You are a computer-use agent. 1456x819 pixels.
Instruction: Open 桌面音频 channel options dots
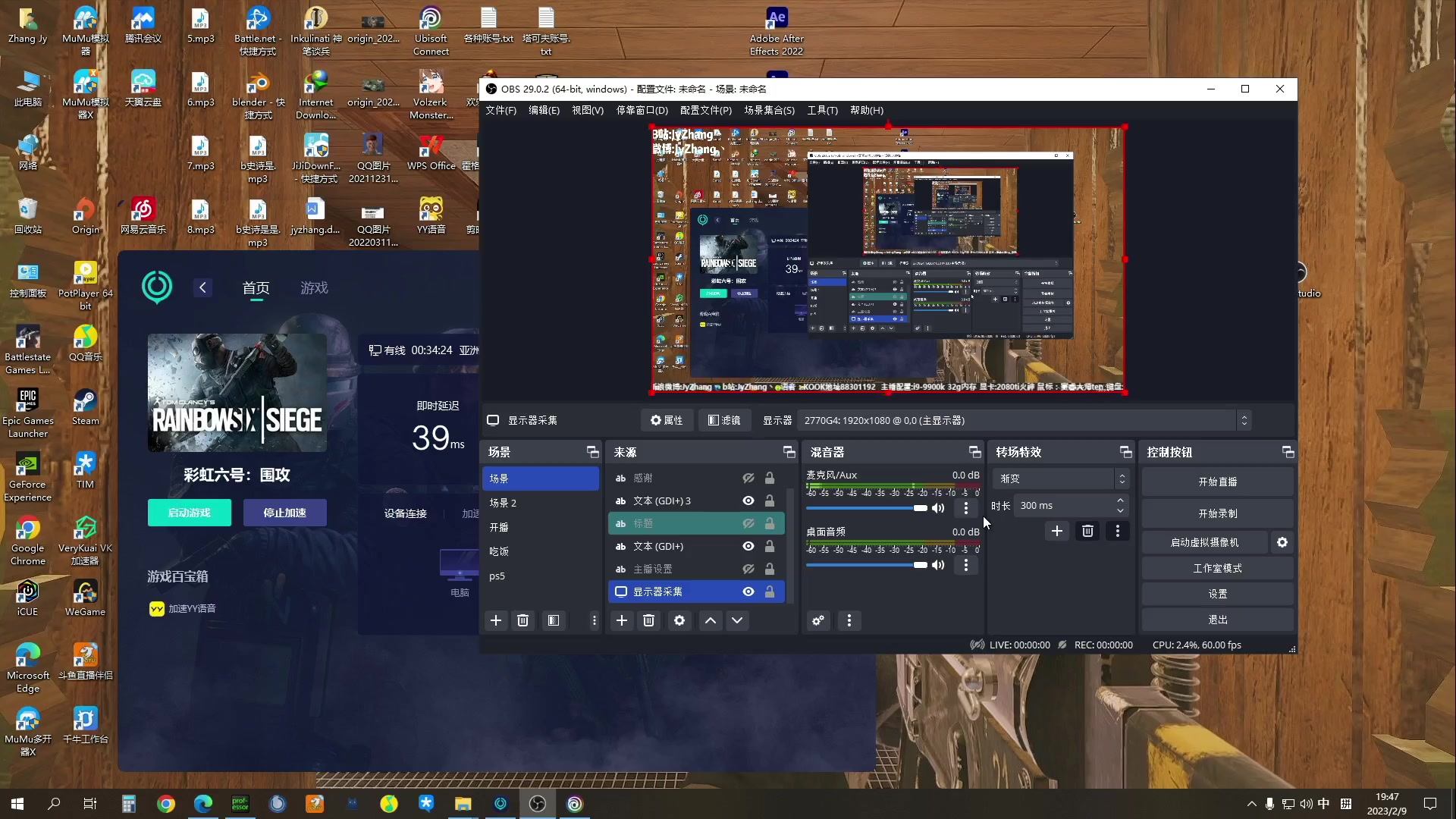[965, 565]
